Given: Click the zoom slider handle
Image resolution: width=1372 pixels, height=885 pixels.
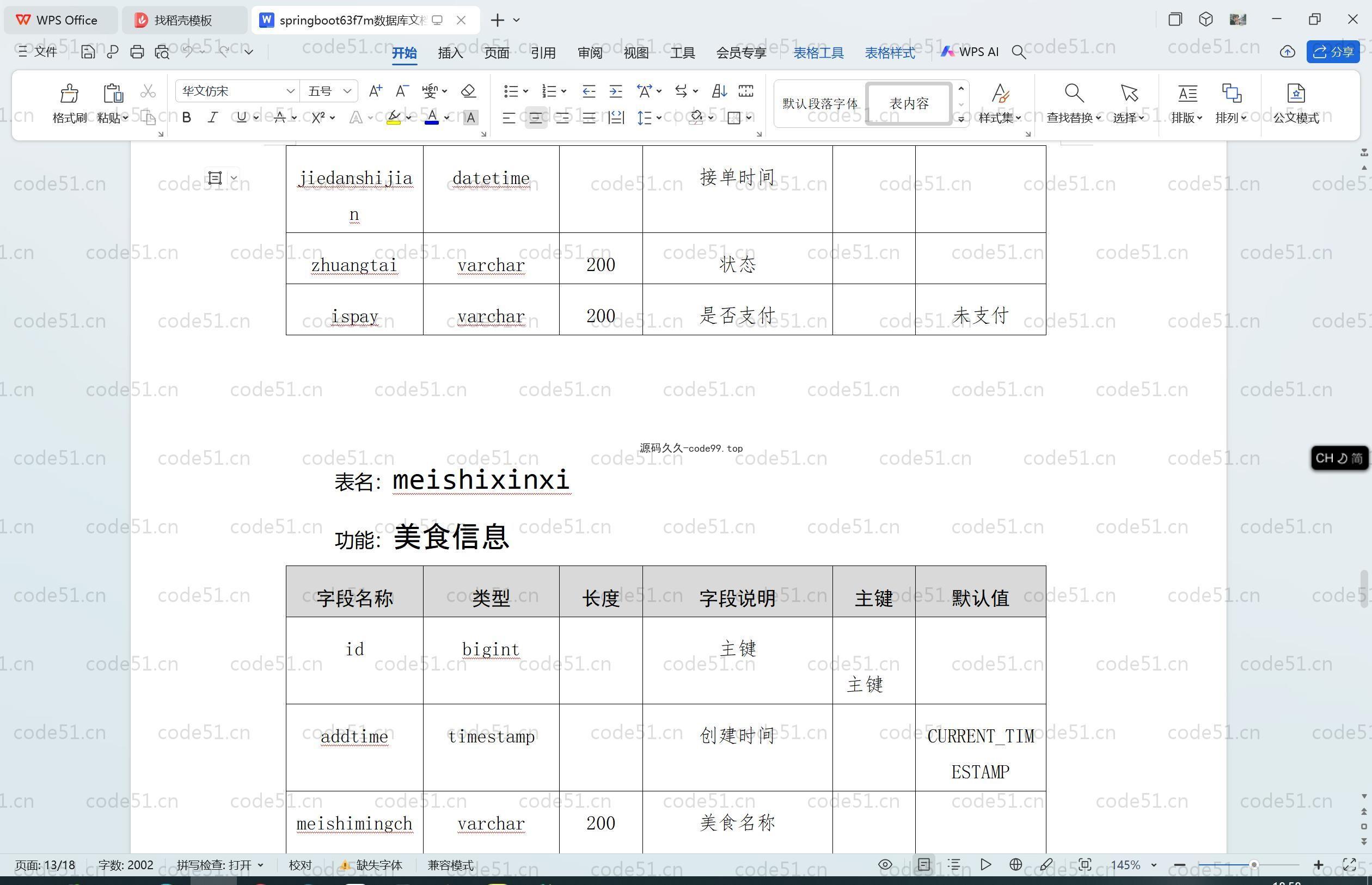Looking at the screenshot, I should (x=1254, y=864).
